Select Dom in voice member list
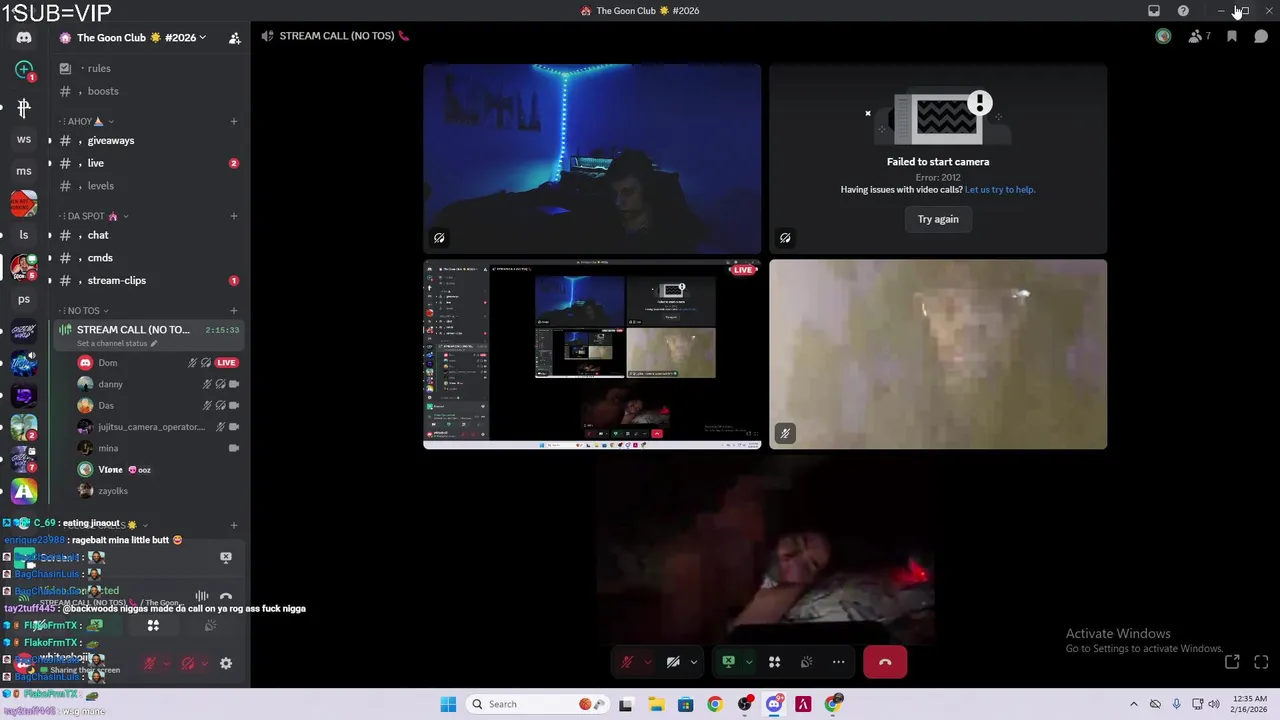 158,363
